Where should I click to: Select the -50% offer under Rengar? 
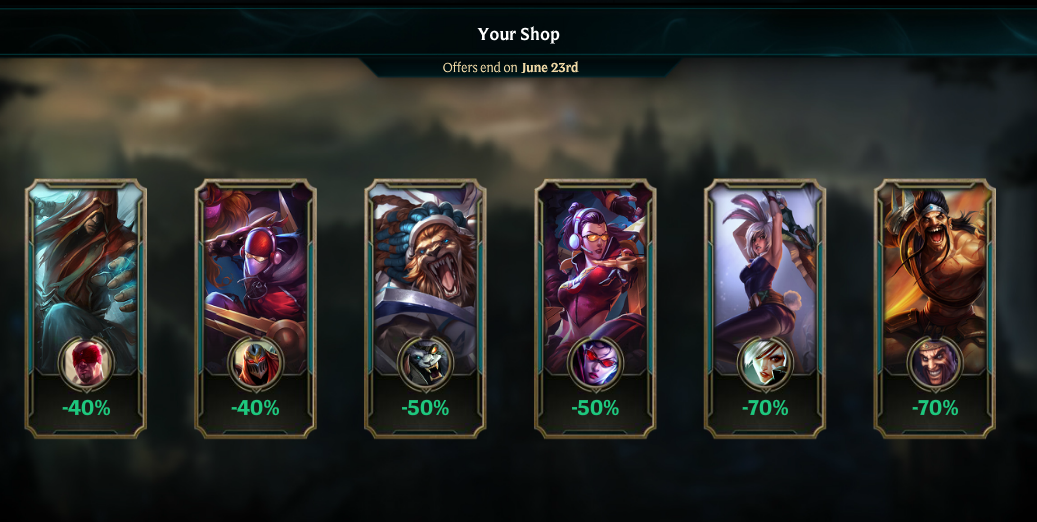[x=425, y=408]
